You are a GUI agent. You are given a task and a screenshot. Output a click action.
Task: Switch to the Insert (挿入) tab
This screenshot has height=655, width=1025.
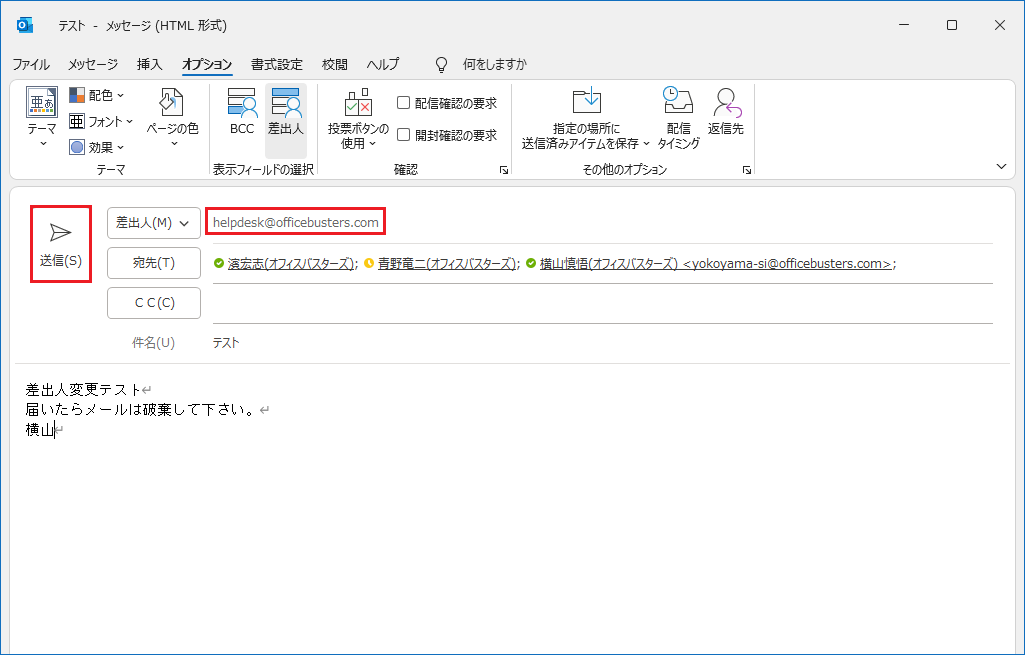tap(149, 64)
